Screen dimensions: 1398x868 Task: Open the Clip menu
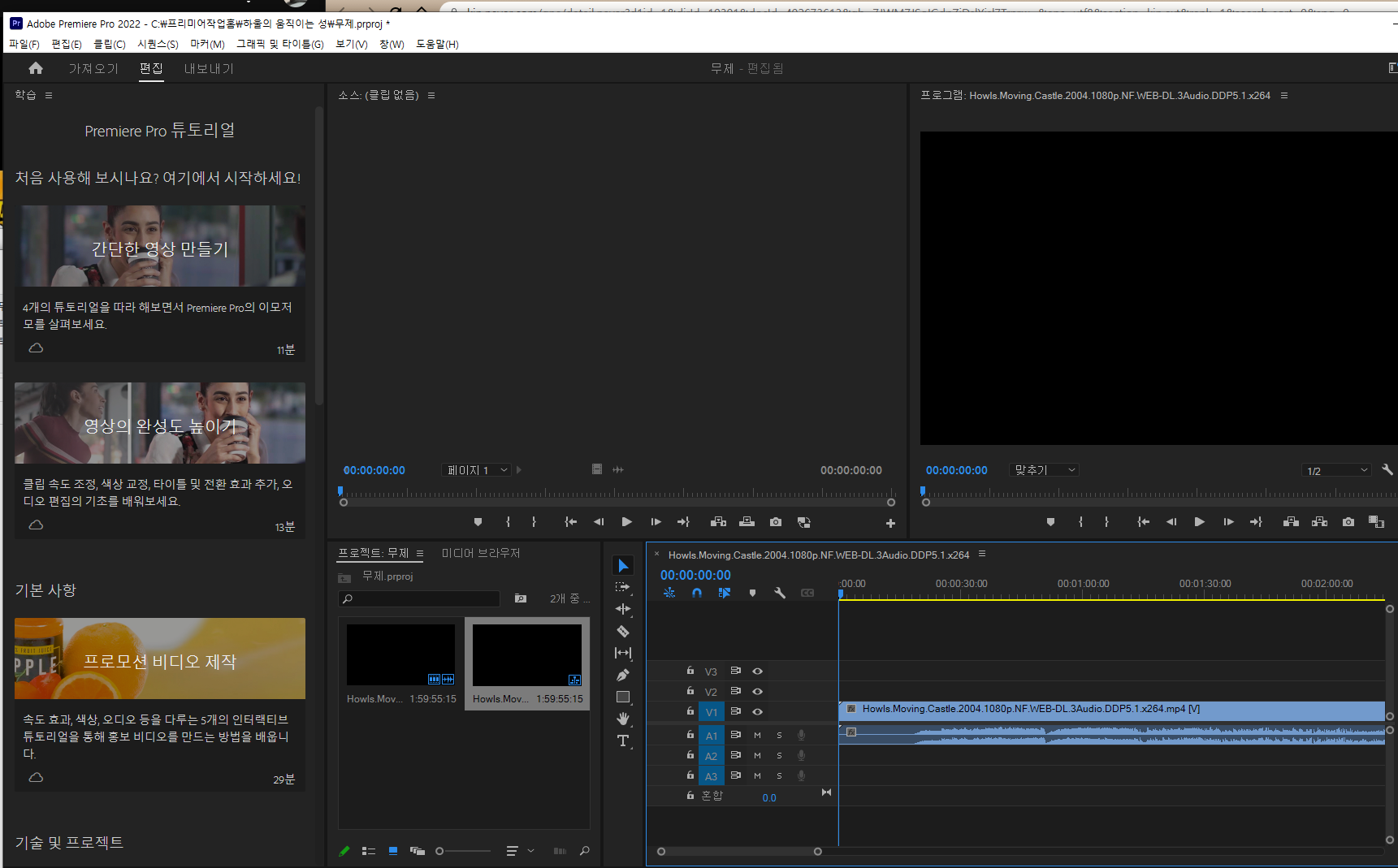click(x=110, y=44)
